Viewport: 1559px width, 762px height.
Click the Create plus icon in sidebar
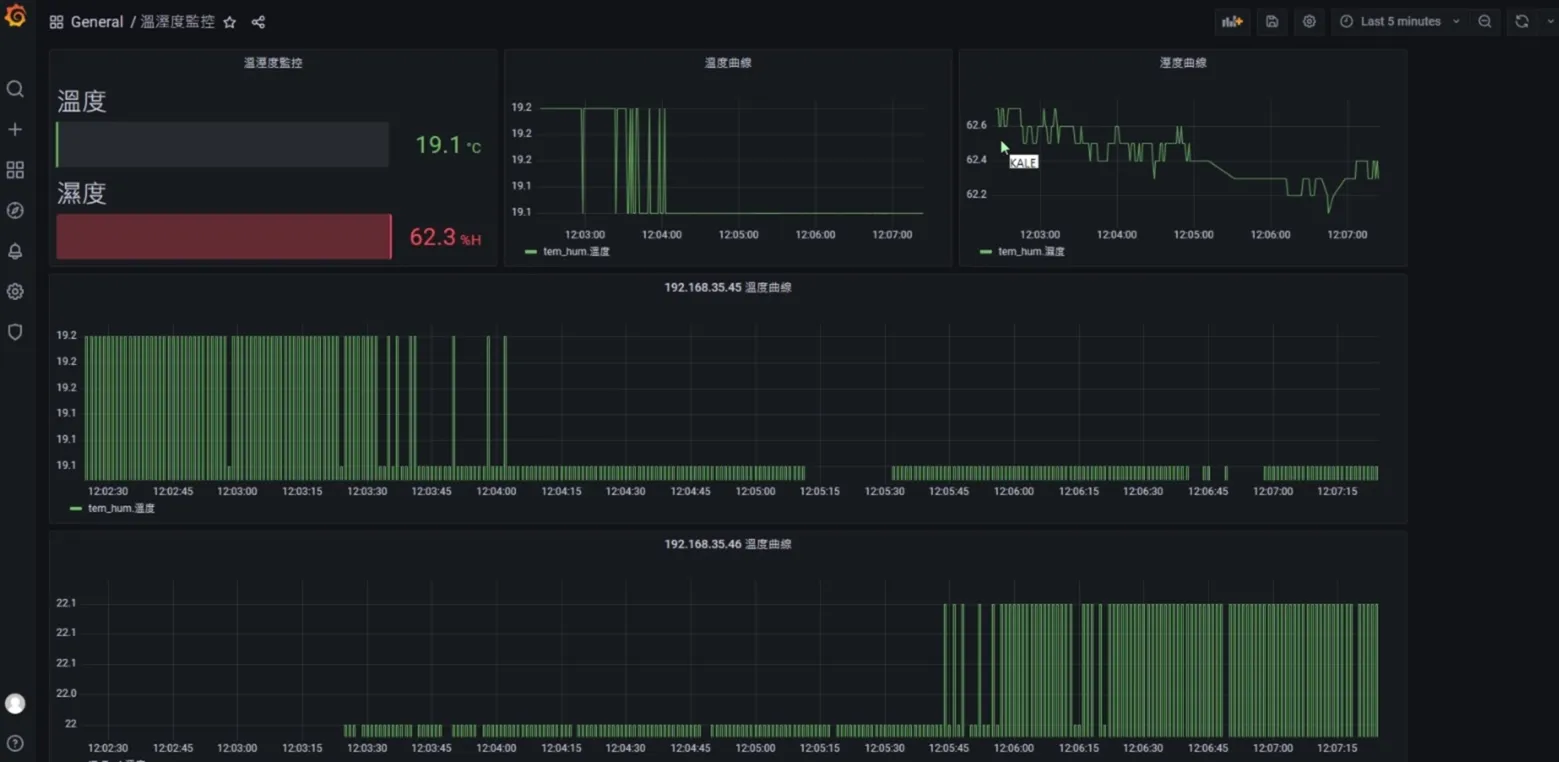15,130
